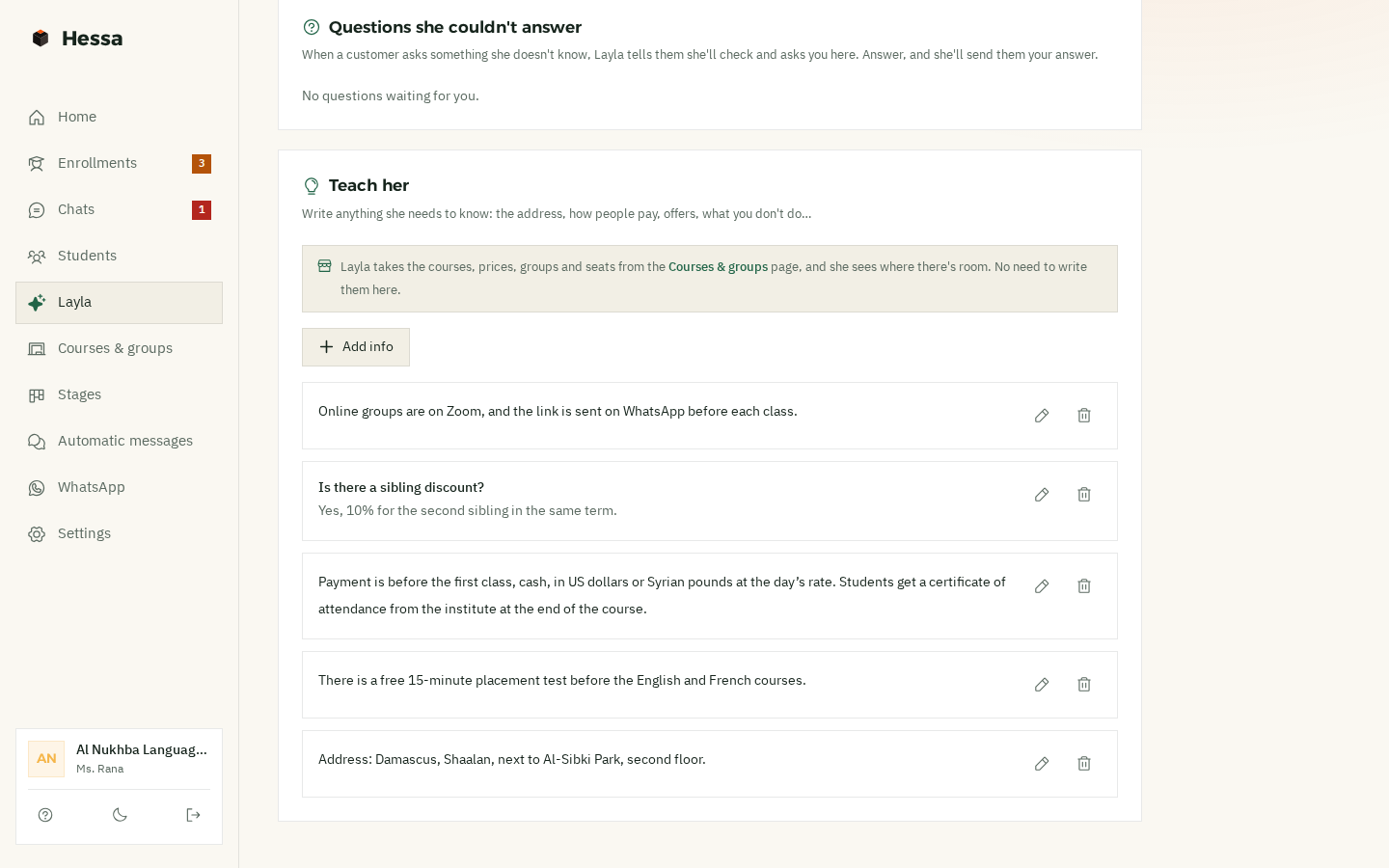The image size is (1389, 868).
Task: Open the Al Nukhba Language account card
Action: 119,759
